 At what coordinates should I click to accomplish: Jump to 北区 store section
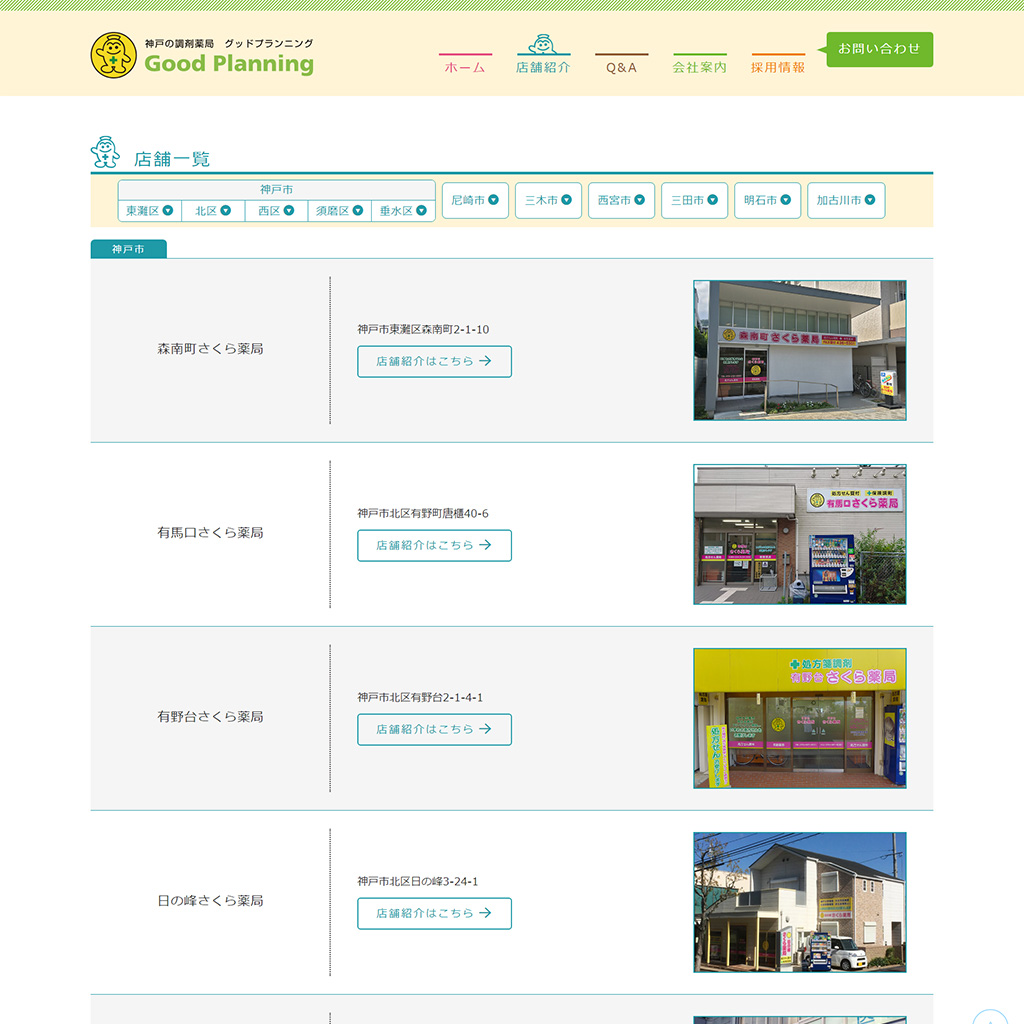[213, 210]
